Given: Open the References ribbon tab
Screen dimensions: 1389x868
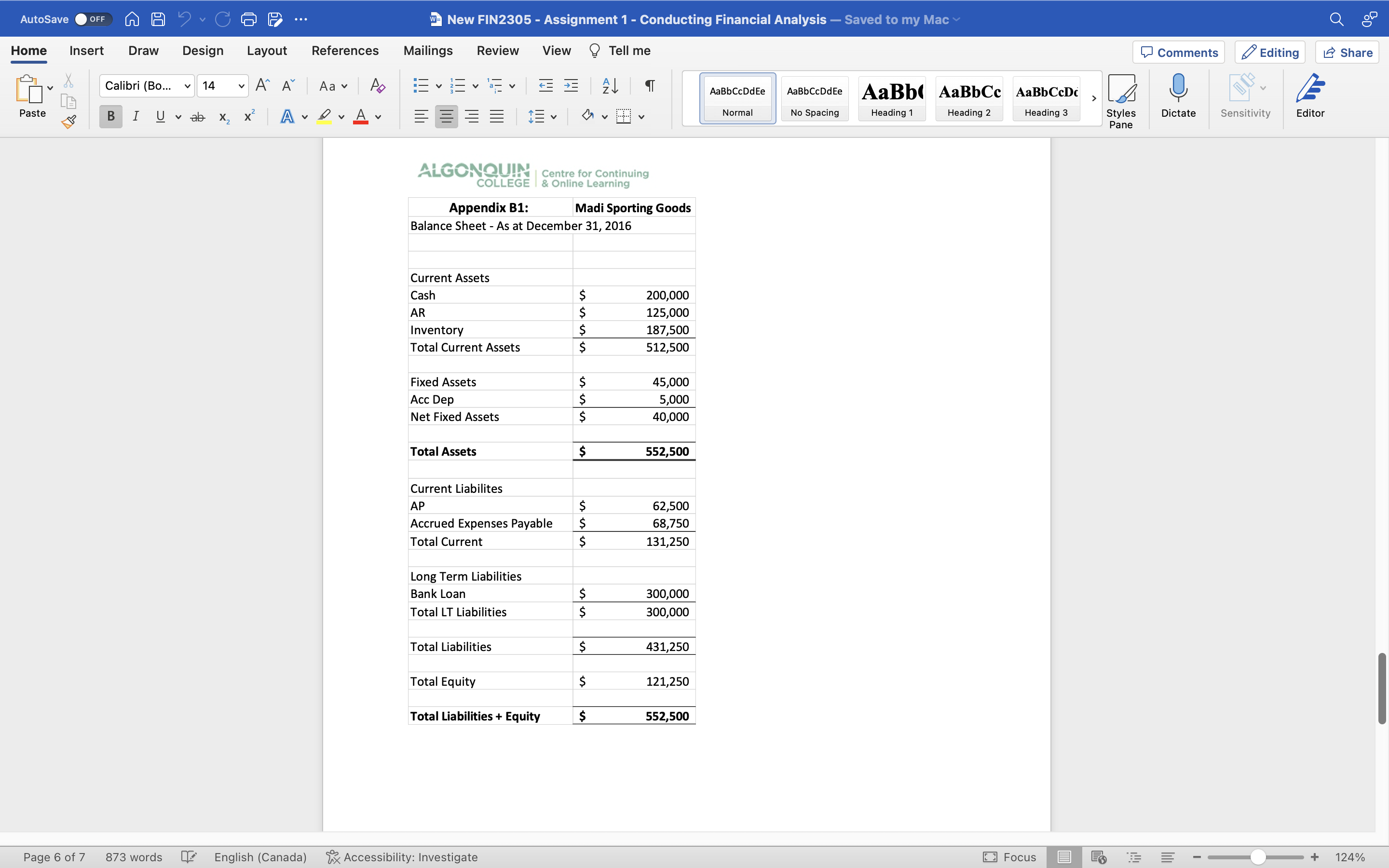Looking at the screenshot, I should (x=345, y=51).
